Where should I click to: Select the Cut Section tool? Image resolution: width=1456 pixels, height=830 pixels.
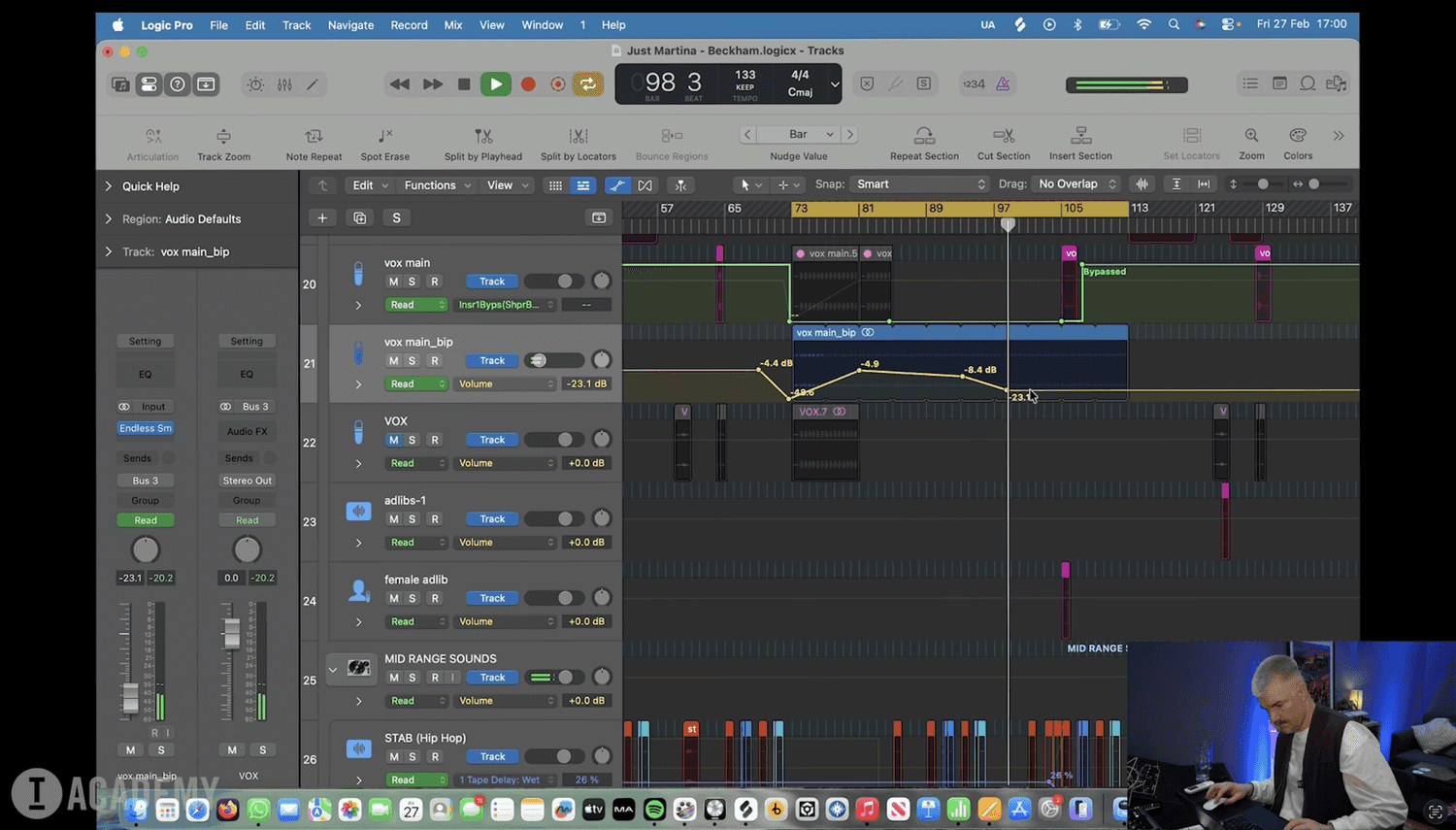pos(1004,136)
